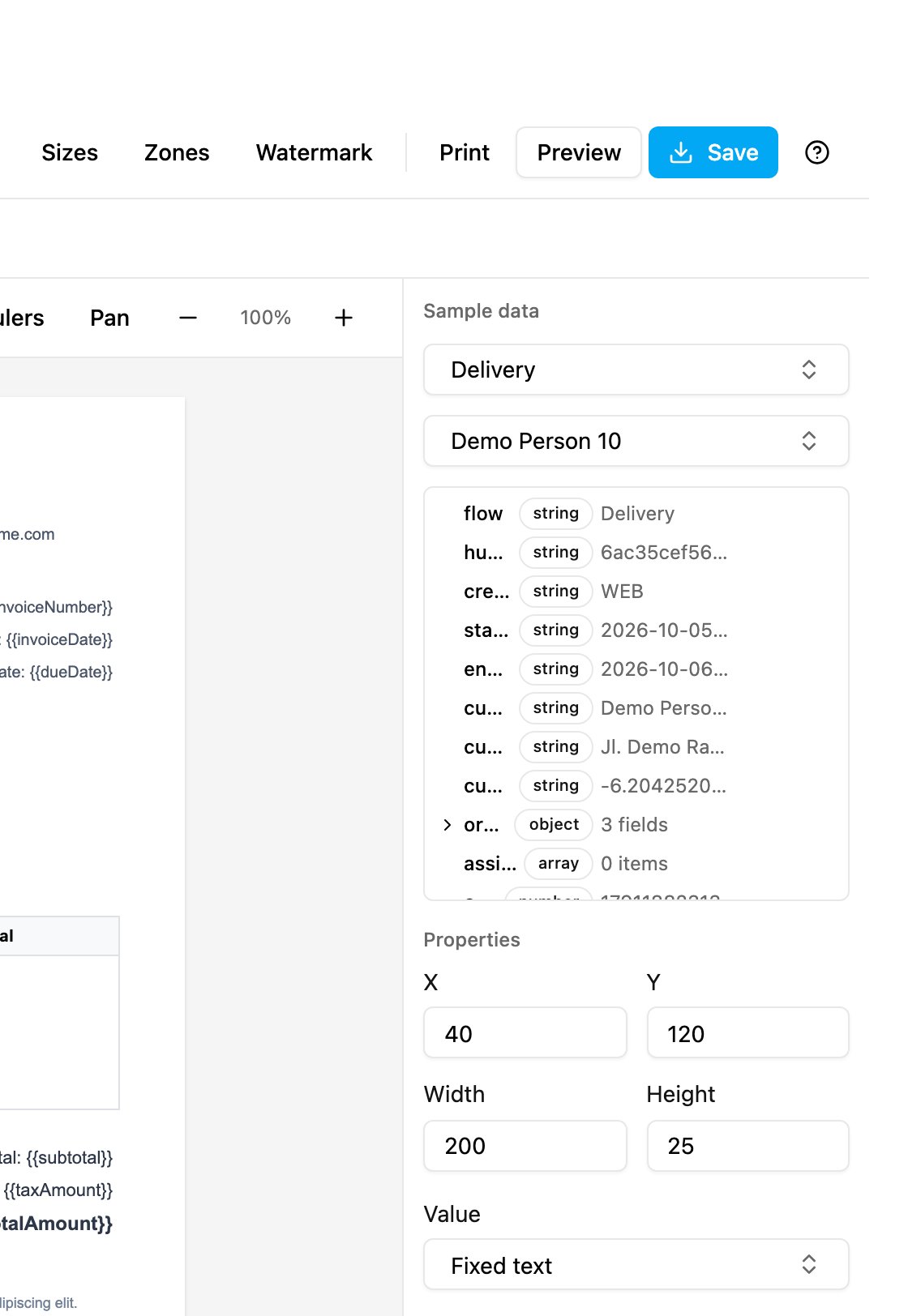The width and height of the screenshot is (908, 1316).
Task: Select the {{subtotal}} text on canvas
Action: [x=69, y=1158]
